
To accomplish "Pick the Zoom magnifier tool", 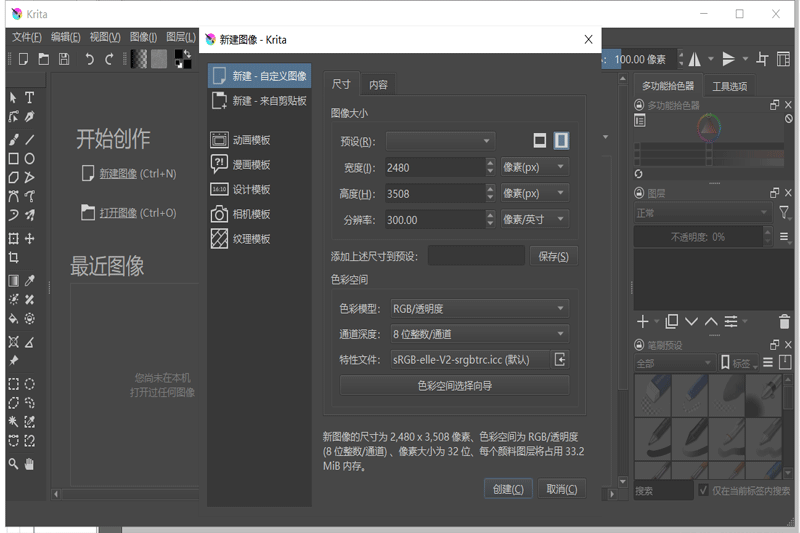I will [x=14, y=464].
